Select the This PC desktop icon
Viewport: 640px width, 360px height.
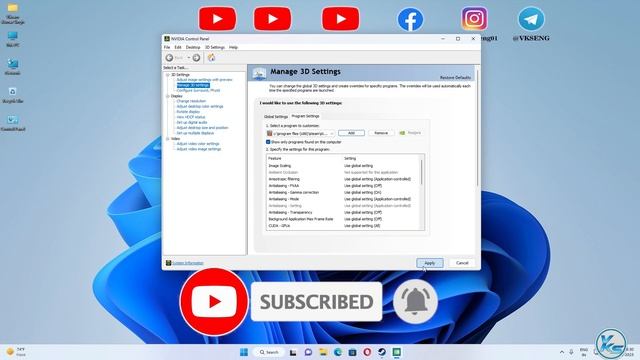coord(13,39)
